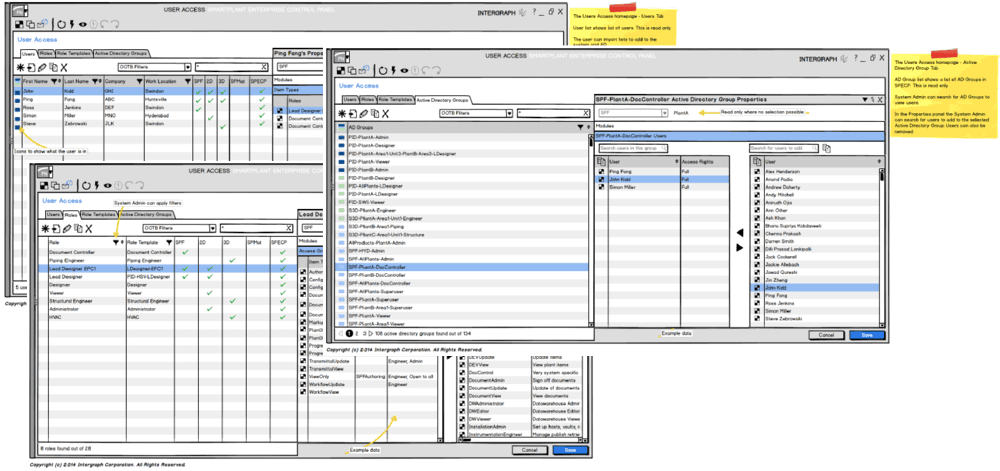Image resolution: width=1000 pixels, height=471 pixels.
Task: Toggle checkbox next to Alex Henderson
Action: pos(756,172)
